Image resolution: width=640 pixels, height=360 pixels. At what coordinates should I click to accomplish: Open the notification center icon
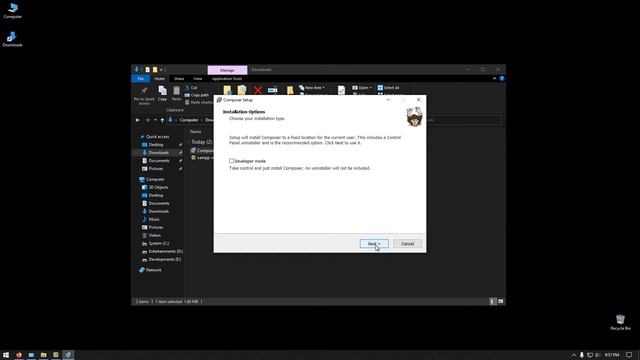pyautogui.click(x=629, y=355)
